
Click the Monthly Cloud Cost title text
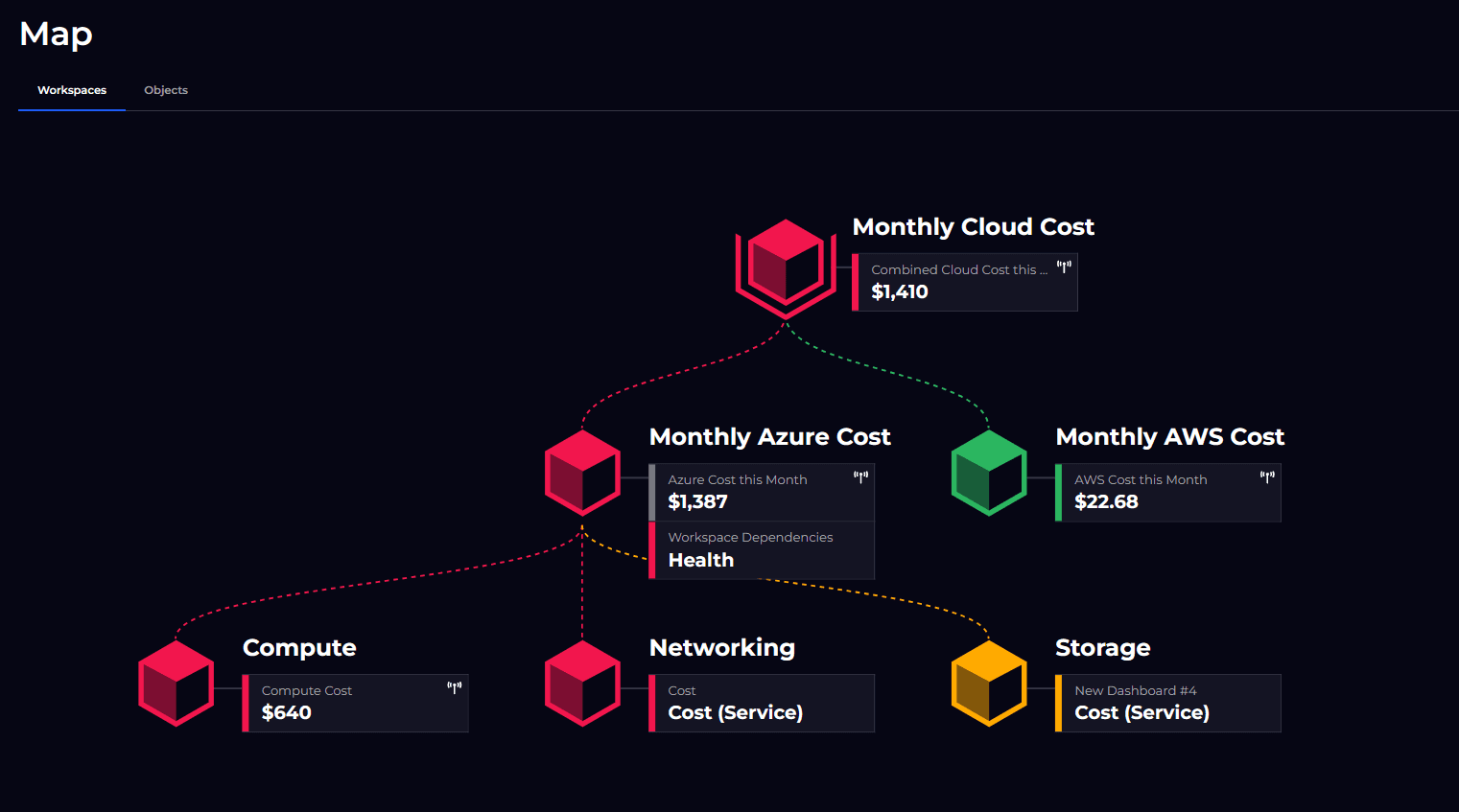(973, 227)
